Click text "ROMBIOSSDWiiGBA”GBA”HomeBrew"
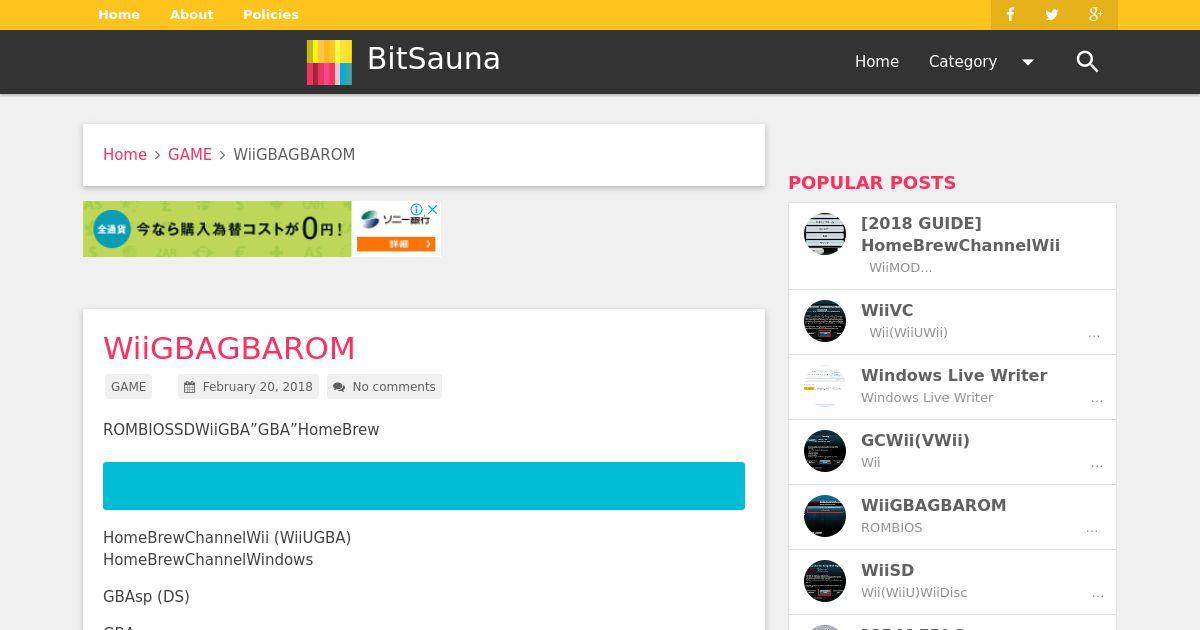This screenshot has height=630, width=1200. (241, 430)
